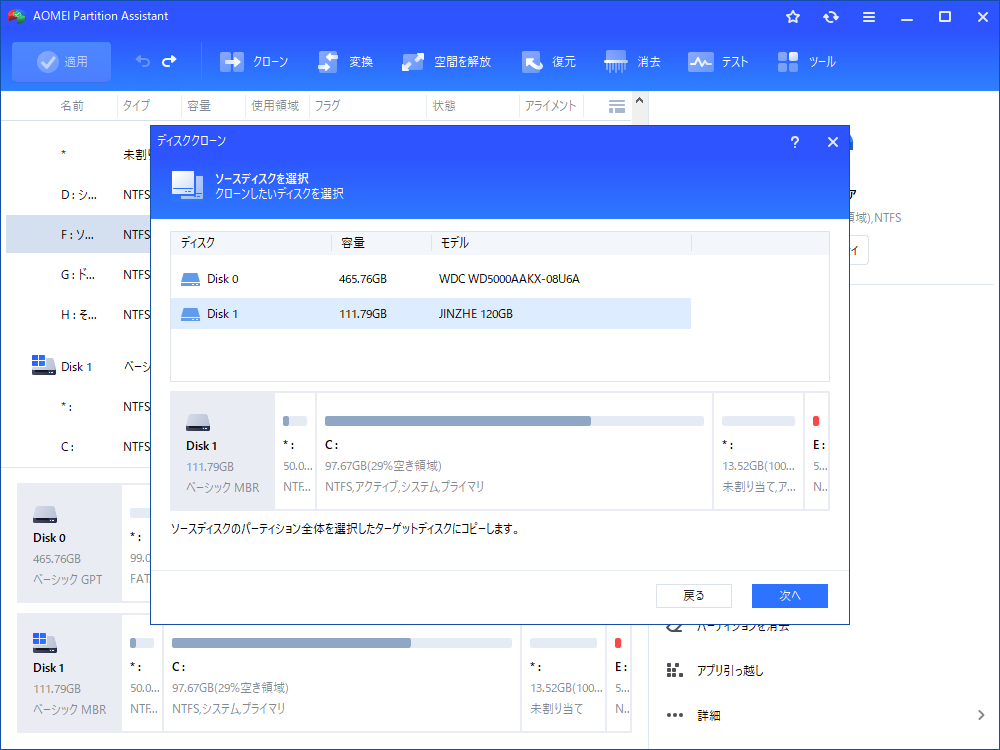Select Disk 1 row in main partition list
This screenshot has height=750, width=1000.
click(x=78, y=367)
